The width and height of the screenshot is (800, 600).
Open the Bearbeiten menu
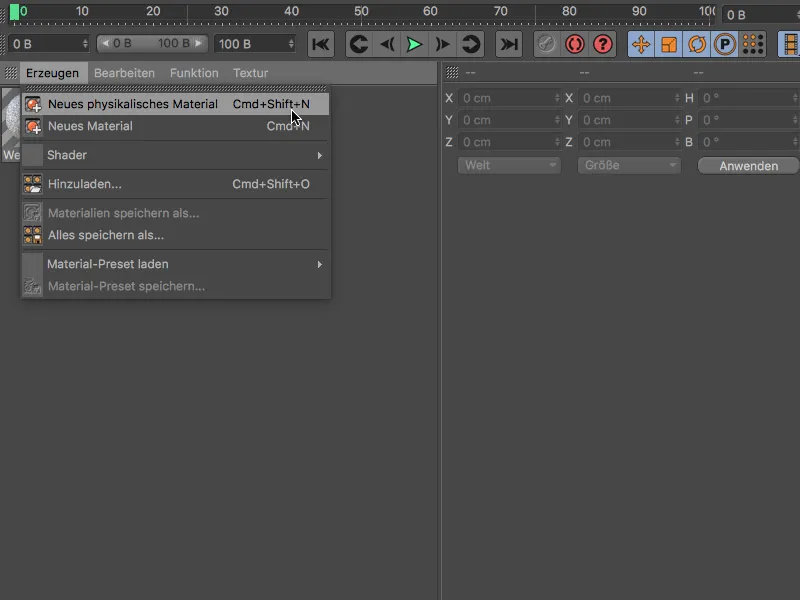123,72
